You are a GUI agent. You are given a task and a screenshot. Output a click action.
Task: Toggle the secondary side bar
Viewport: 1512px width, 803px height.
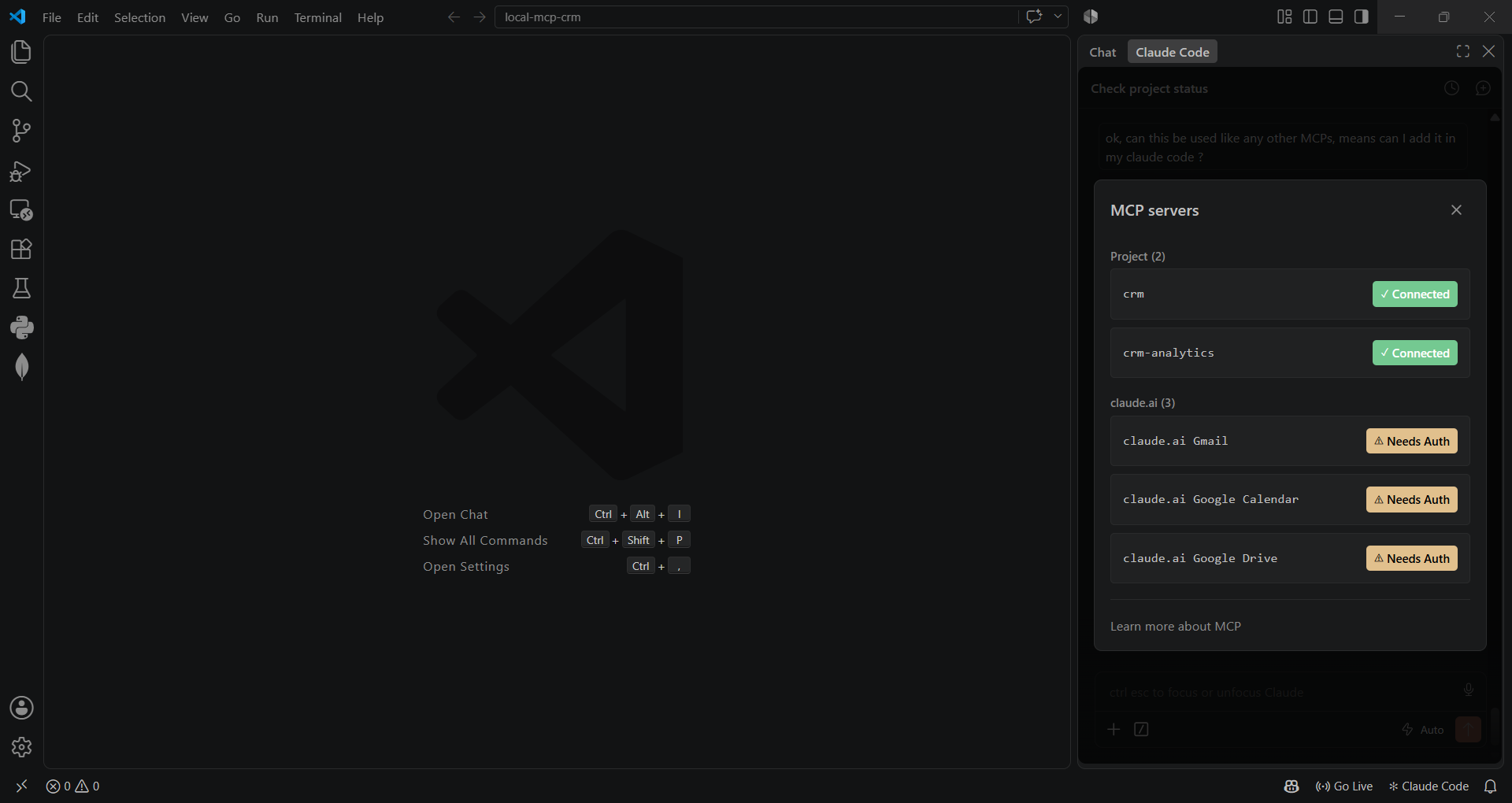point(1362,17)
